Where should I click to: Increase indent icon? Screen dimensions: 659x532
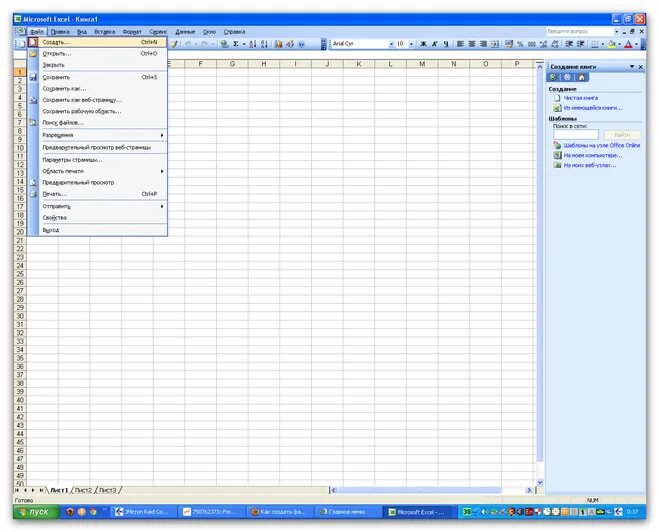(x=580, y=44)
